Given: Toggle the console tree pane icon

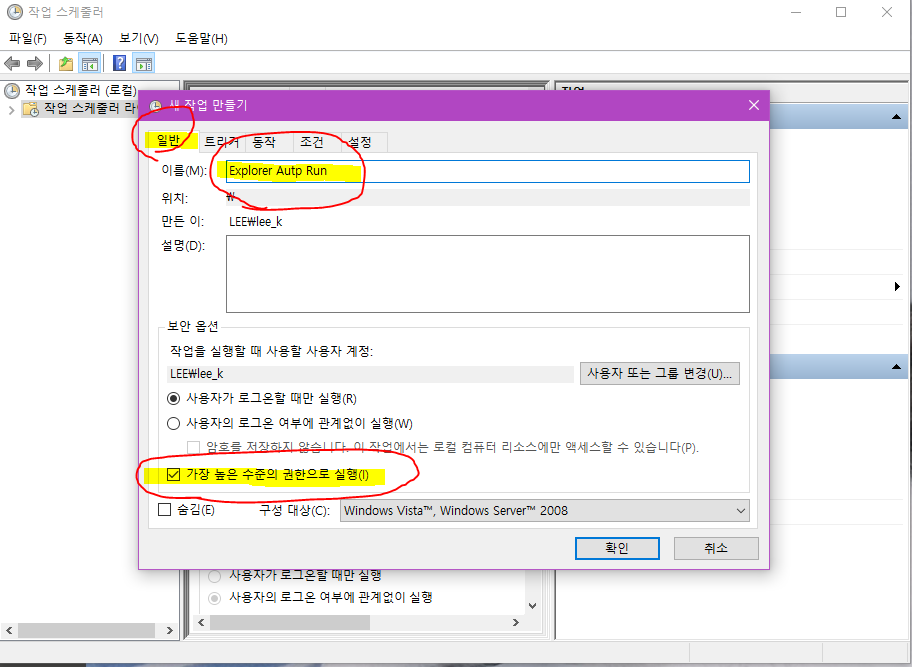Looking at the screenshot, I should point(87,62).
